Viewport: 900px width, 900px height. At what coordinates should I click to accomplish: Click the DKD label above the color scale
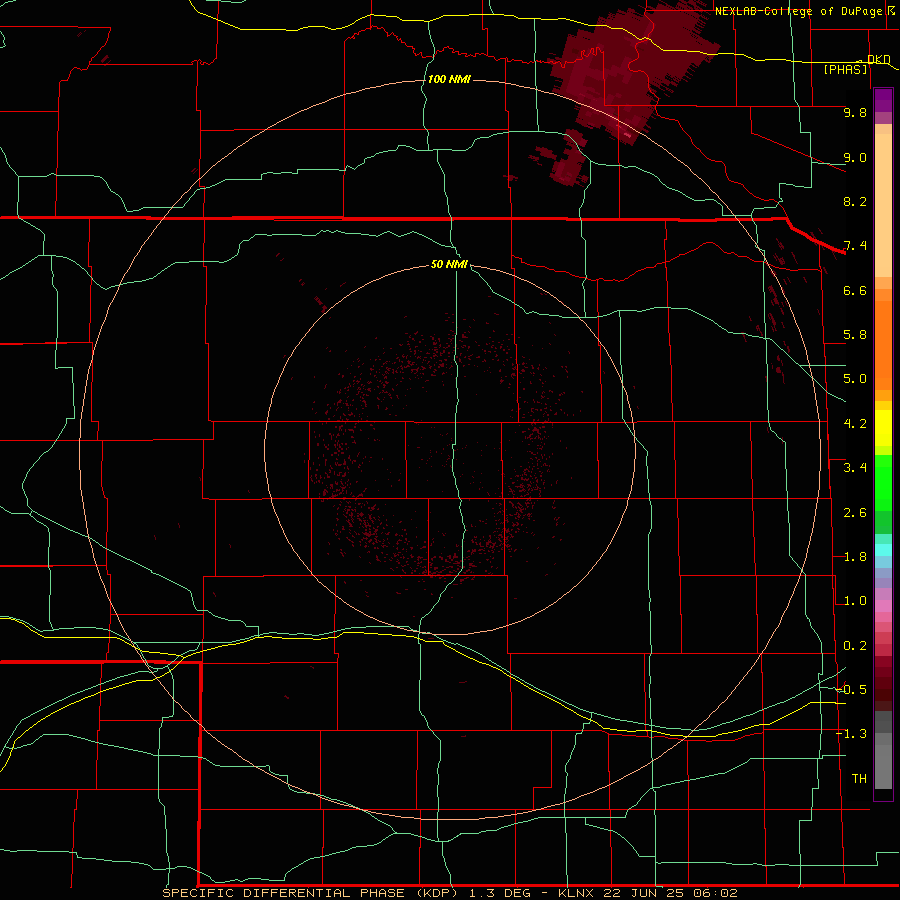878,59
